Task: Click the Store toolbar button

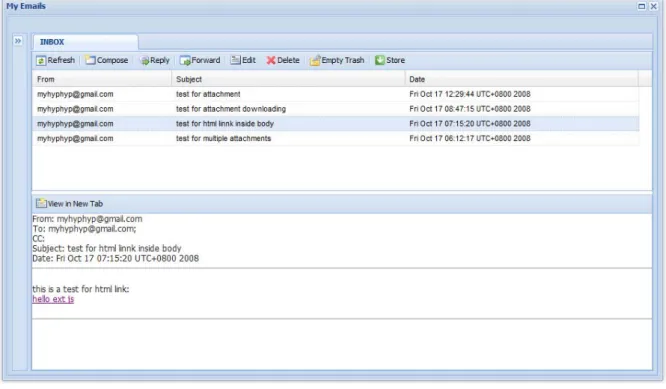Action: click(x=390, y=60)
